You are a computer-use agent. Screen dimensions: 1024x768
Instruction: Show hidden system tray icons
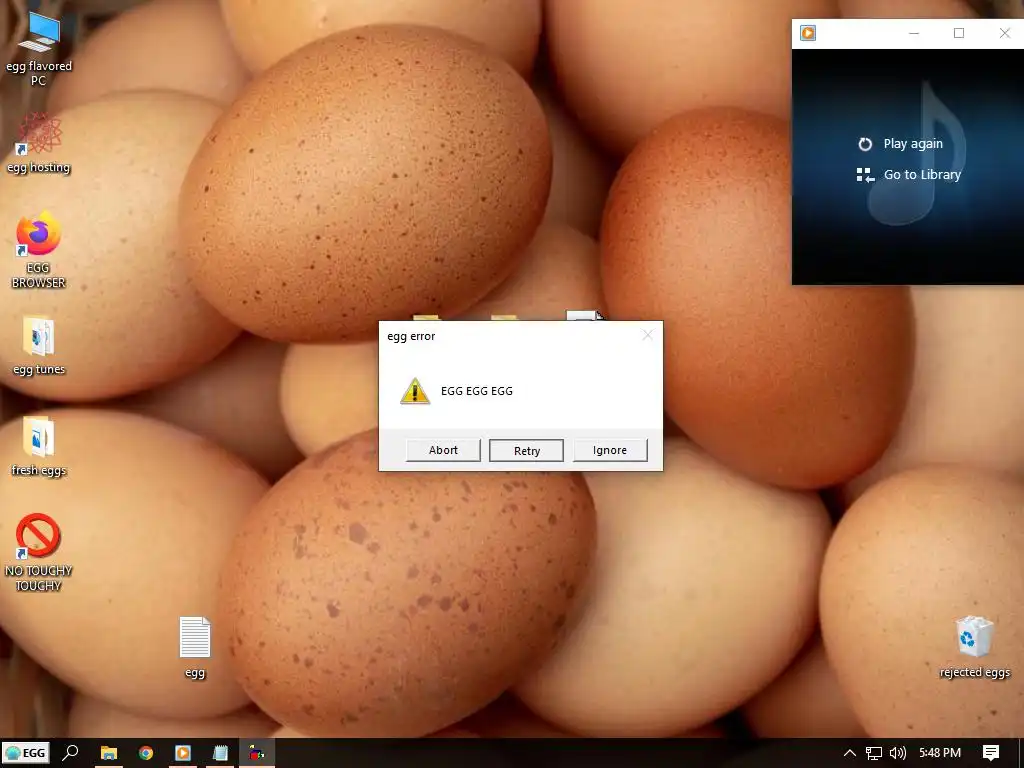(x=850, y=753)
